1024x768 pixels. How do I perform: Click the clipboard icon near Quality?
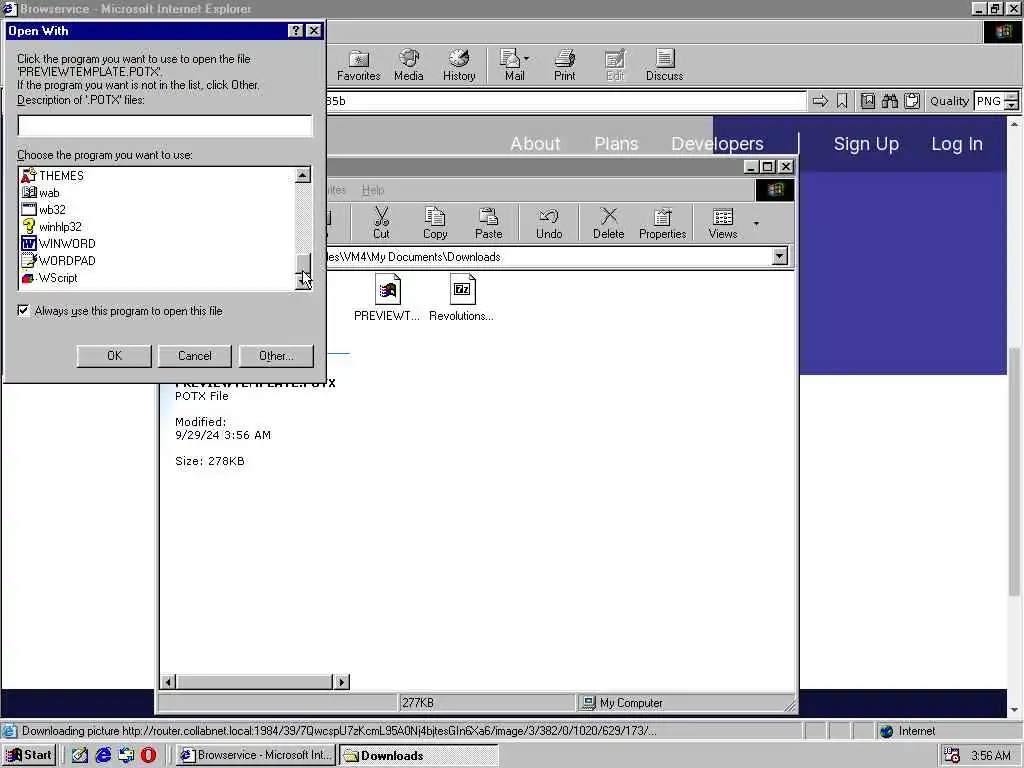tap(912, 101)
